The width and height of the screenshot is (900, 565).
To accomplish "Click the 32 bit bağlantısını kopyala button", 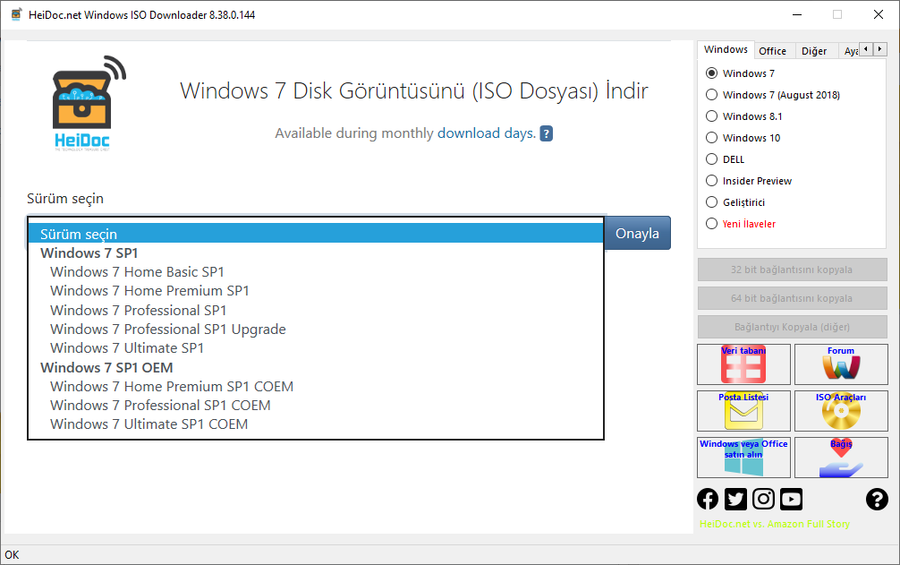I will [x=792, y=269].
